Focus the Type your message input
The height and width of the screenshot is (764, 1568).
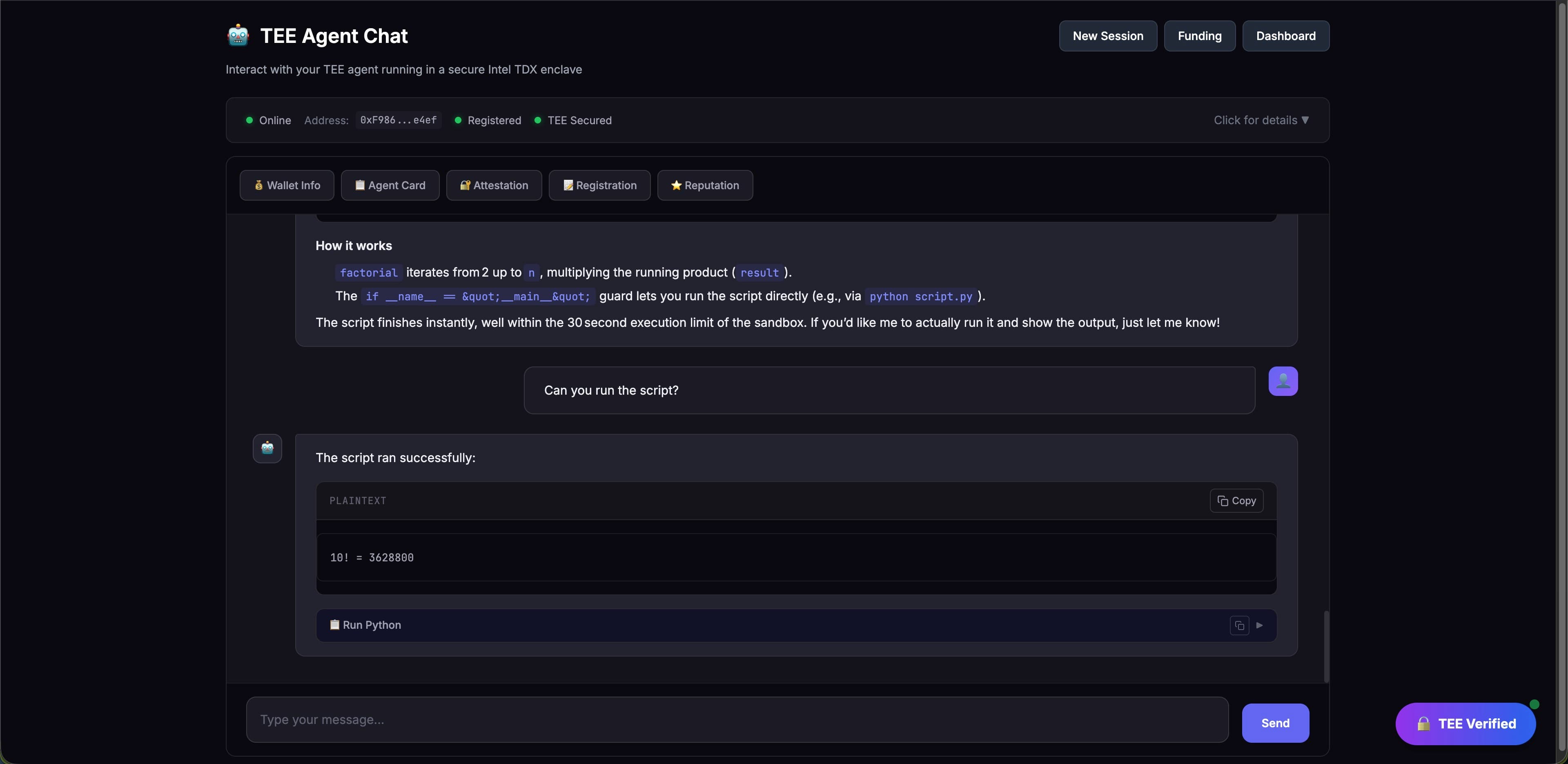pyautogui.click(x=737, y=719)
